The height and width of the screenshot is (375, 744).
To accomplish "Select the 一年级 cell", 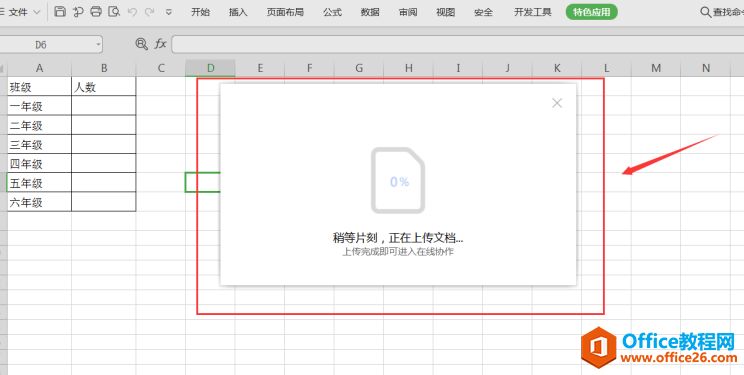I will point(39,106).
